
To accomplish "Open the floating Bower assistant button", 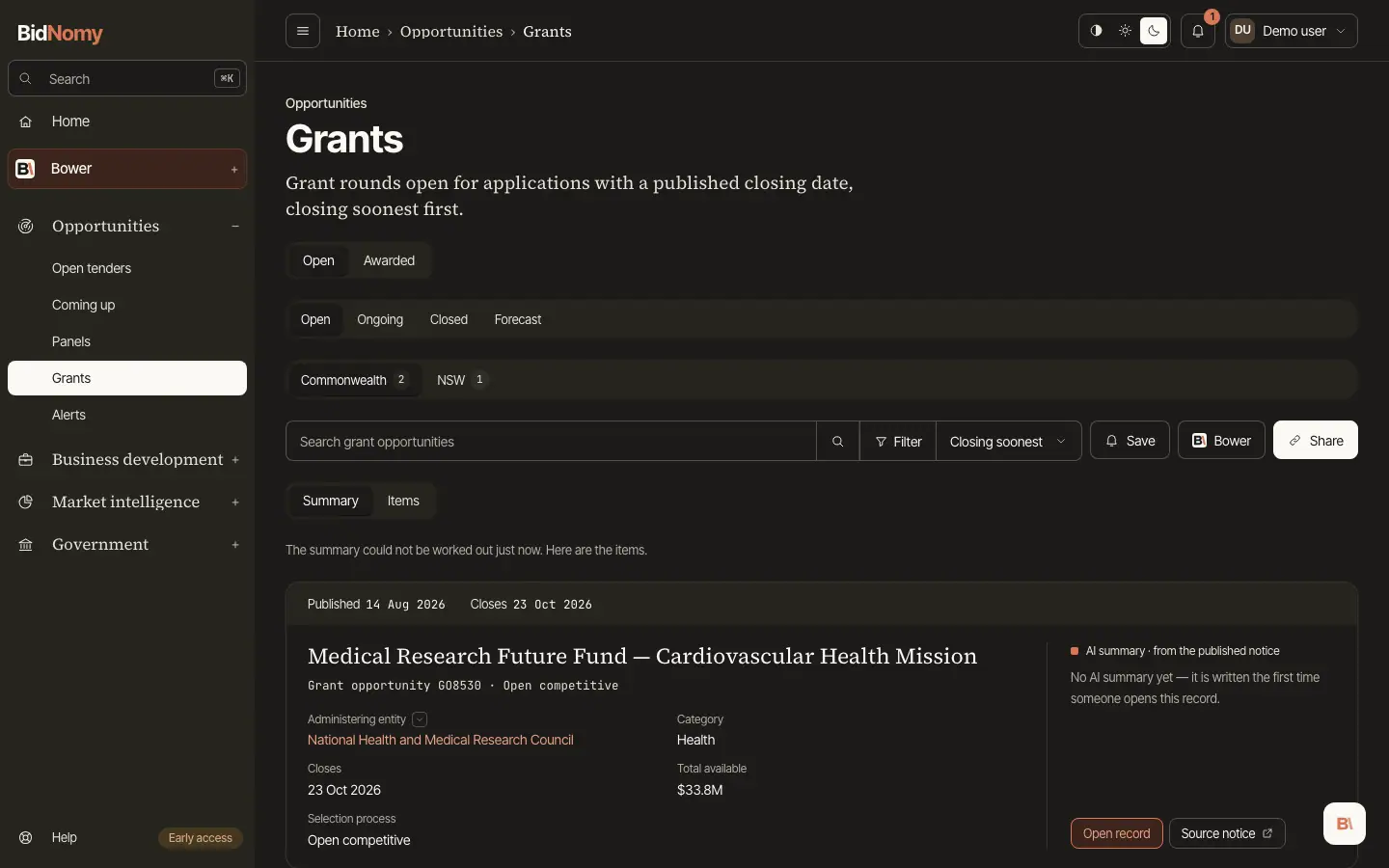I will (1345, 824).
